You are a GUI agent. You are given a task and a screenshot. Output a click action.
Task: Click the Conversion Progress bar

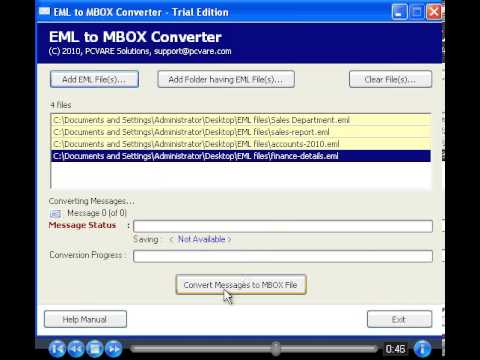283,256
